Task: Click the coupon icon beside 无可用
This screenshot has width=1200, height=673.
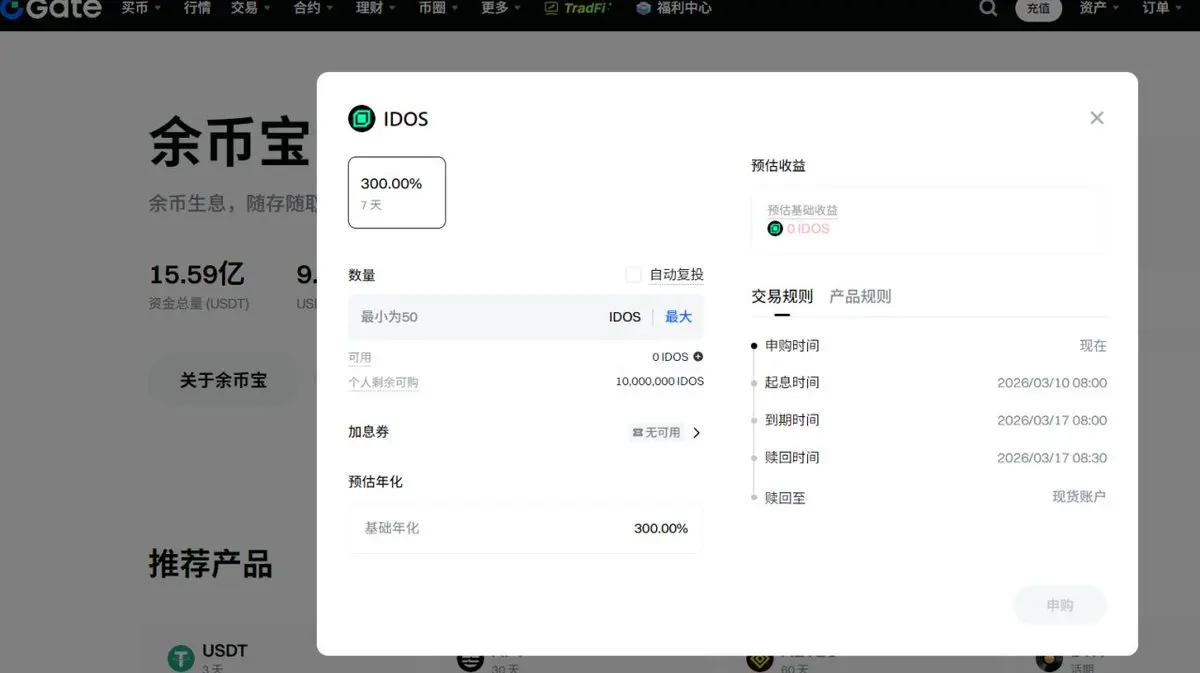Action: [x=638, y=433]
